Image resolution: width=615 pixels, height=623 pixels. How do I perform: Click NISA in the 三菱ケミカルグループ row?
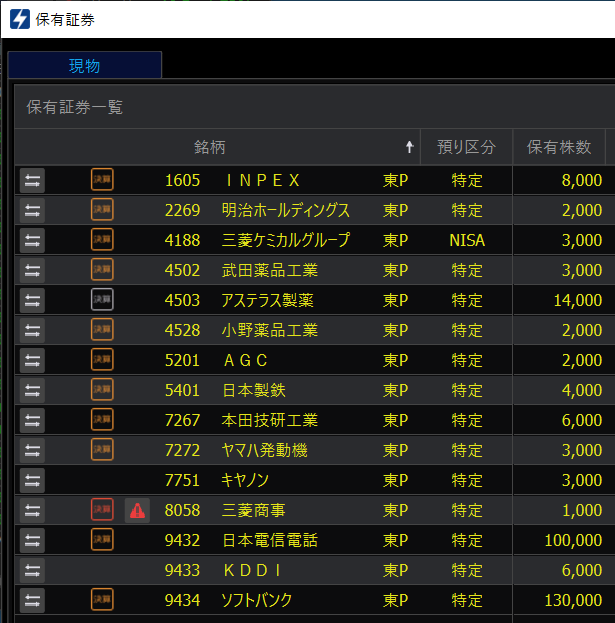[x=467, y=240]
